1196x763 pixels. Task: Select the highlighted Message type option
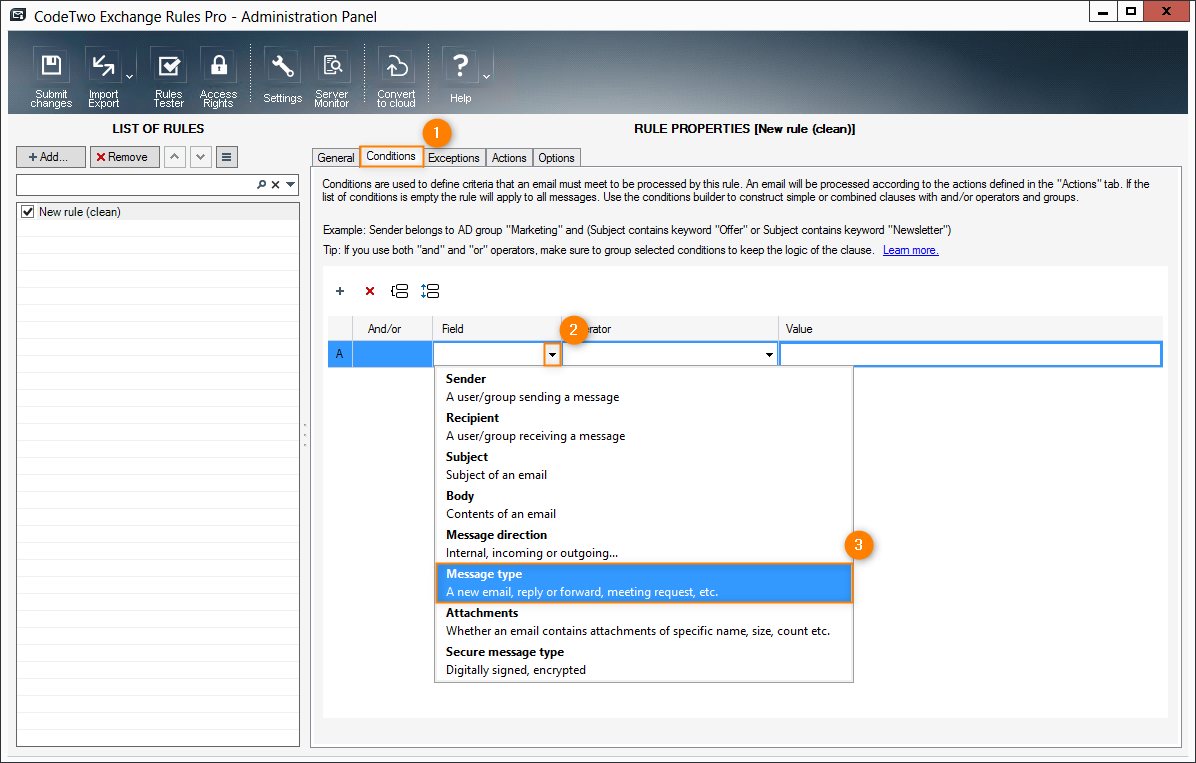643,583
